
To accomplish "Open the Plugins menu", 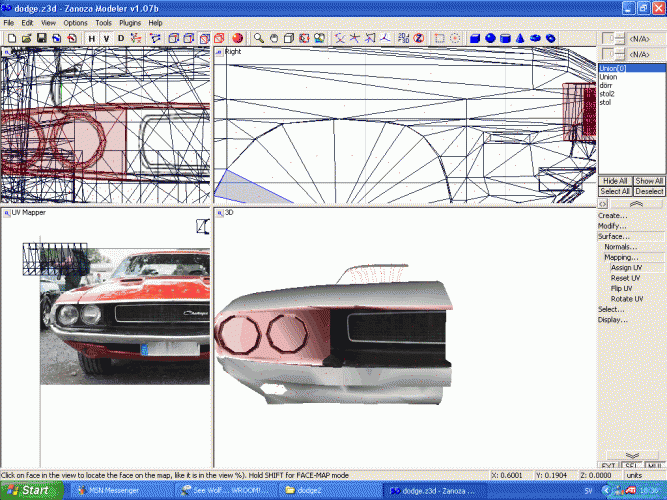I will (129, 22).
